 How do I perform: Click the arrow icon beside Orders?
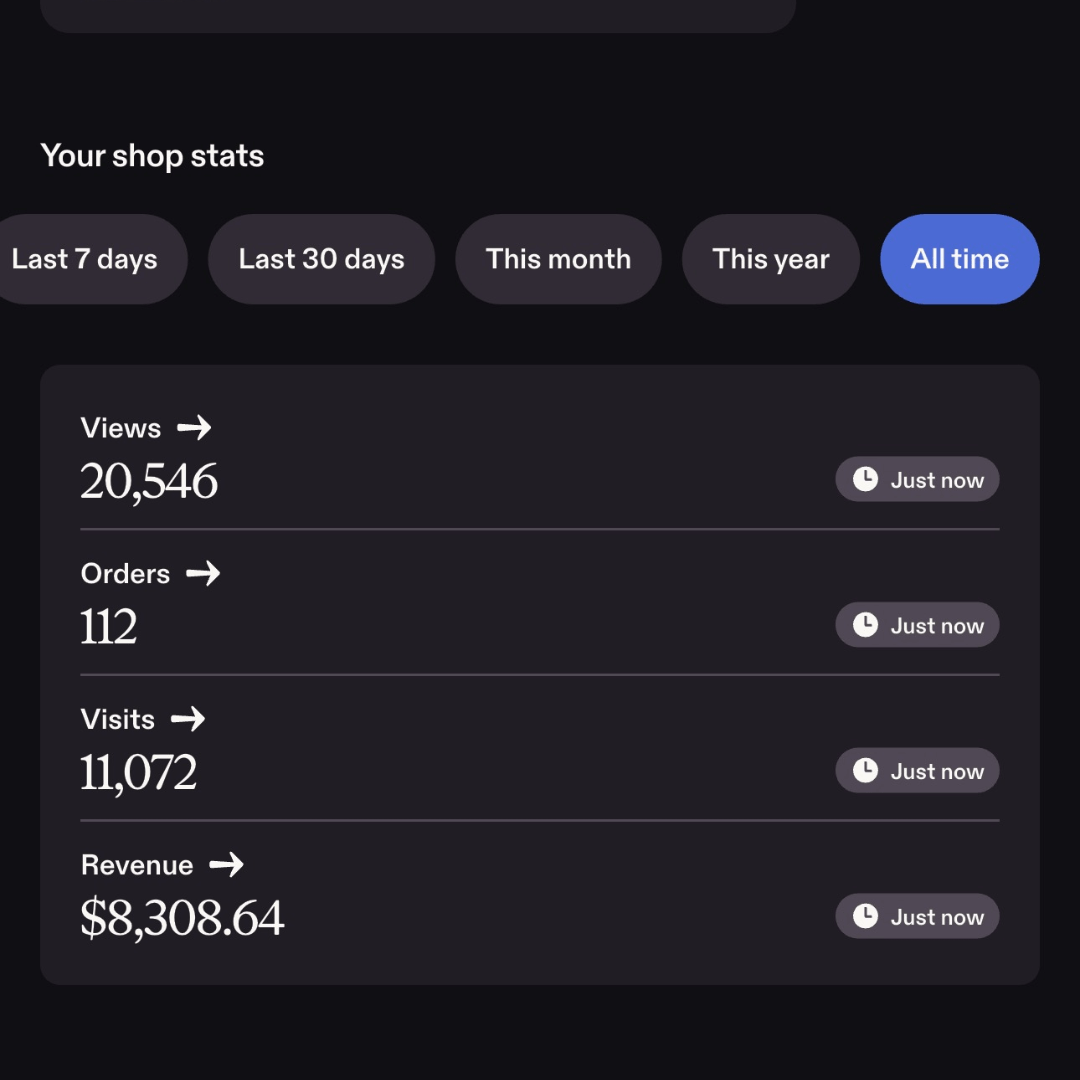point(203,573)
